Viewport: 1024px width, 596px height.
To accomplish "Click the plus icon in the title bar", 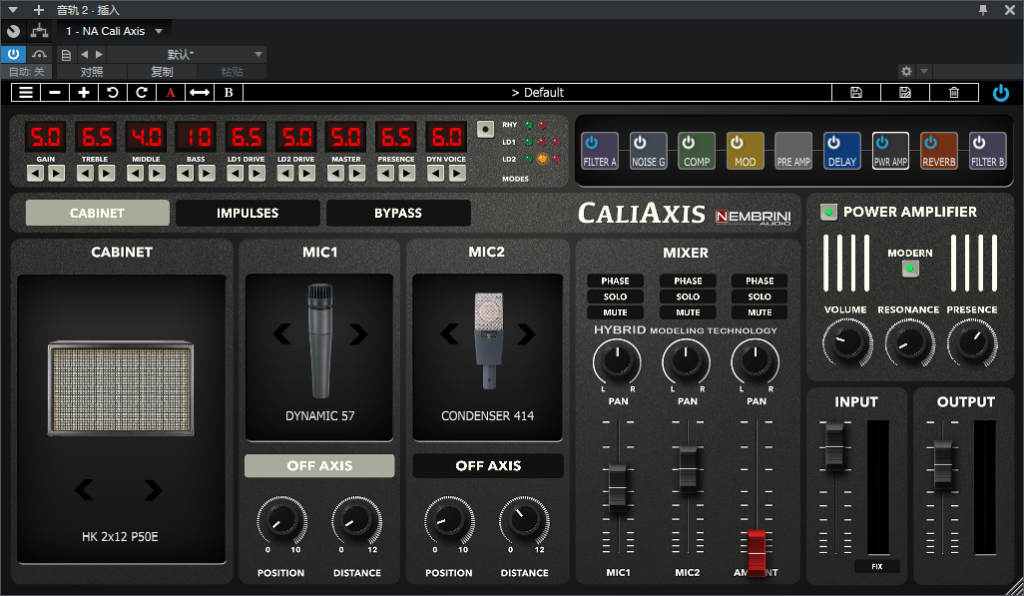I will [x=39, y=10].
